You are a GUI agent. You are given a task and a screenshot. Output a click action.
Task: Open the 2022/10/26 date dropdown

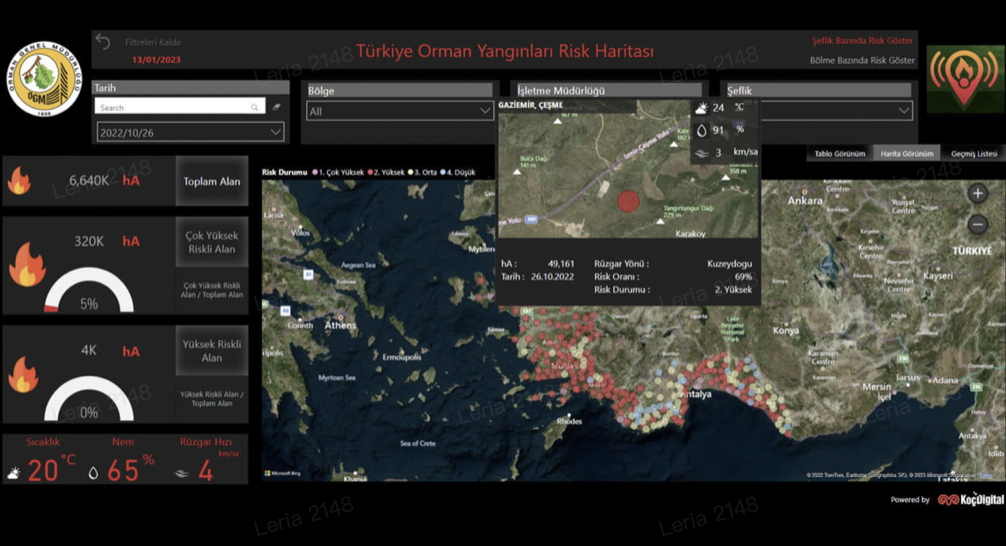[191, 133]
